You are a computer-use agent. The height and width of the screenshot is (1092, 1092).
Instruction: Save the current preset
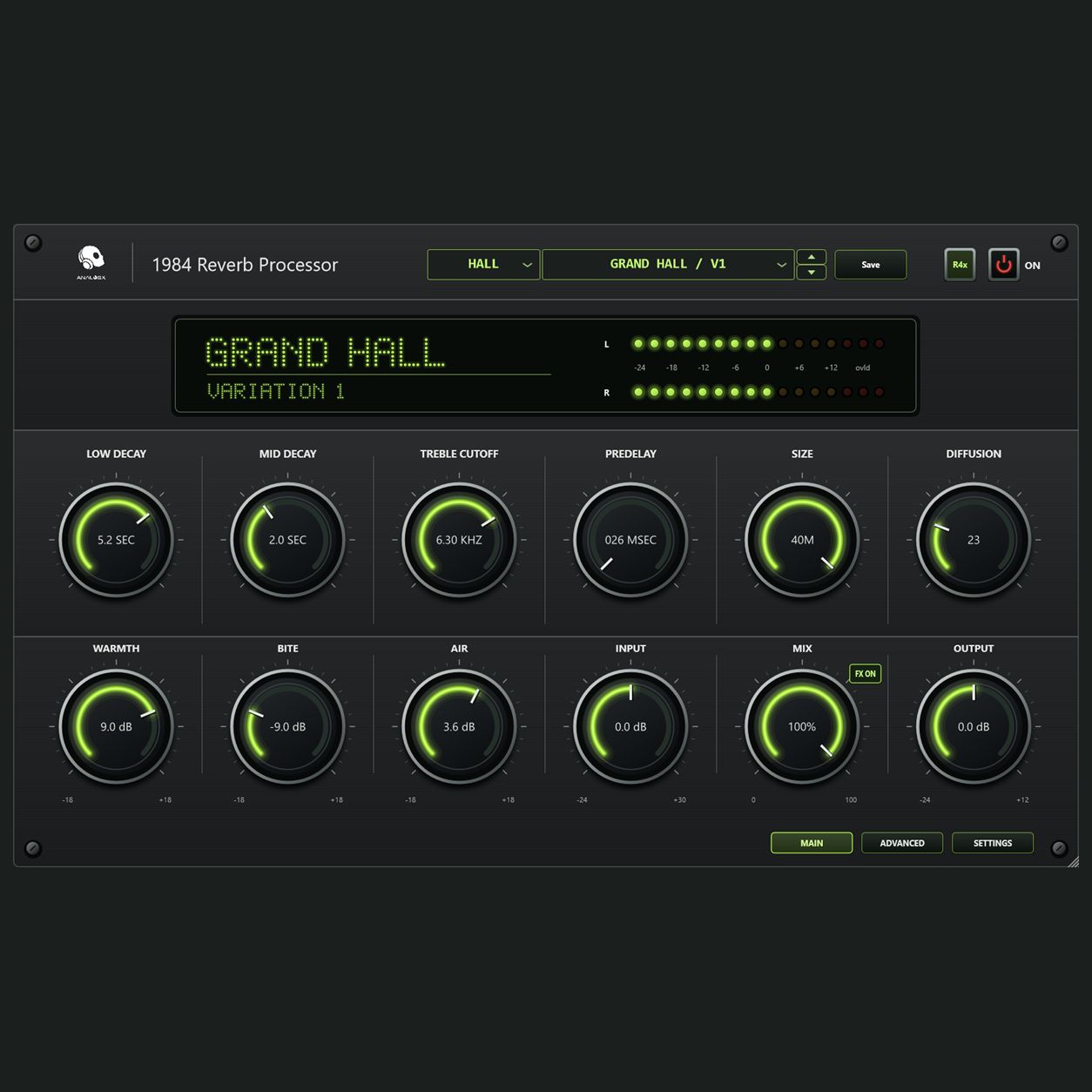pos(871,265)
